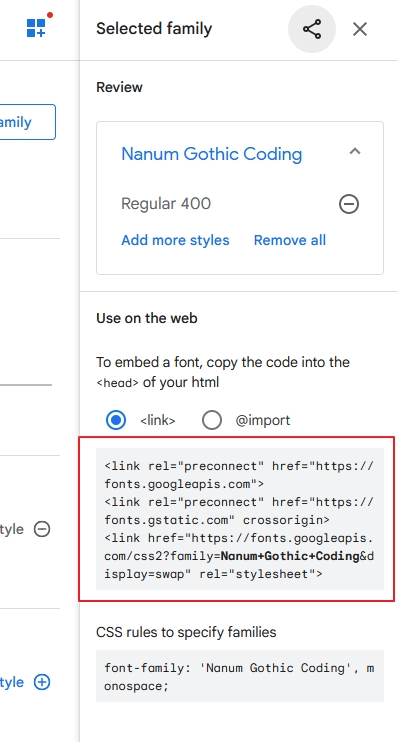The image size is (398, 742).
Task: Select the @import radio option
Action: coord(212,420)
